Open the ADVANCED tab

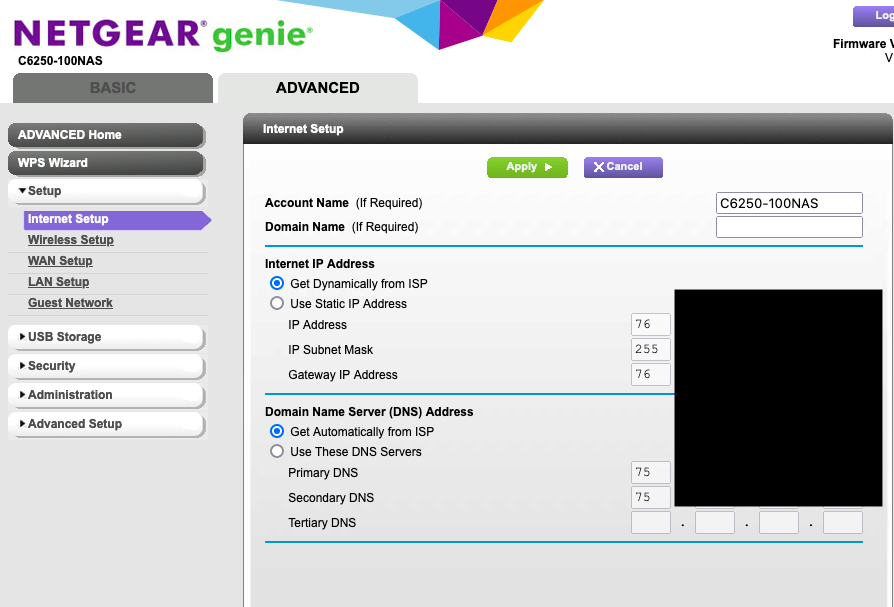pyautogui.click(x=318, y=88)
